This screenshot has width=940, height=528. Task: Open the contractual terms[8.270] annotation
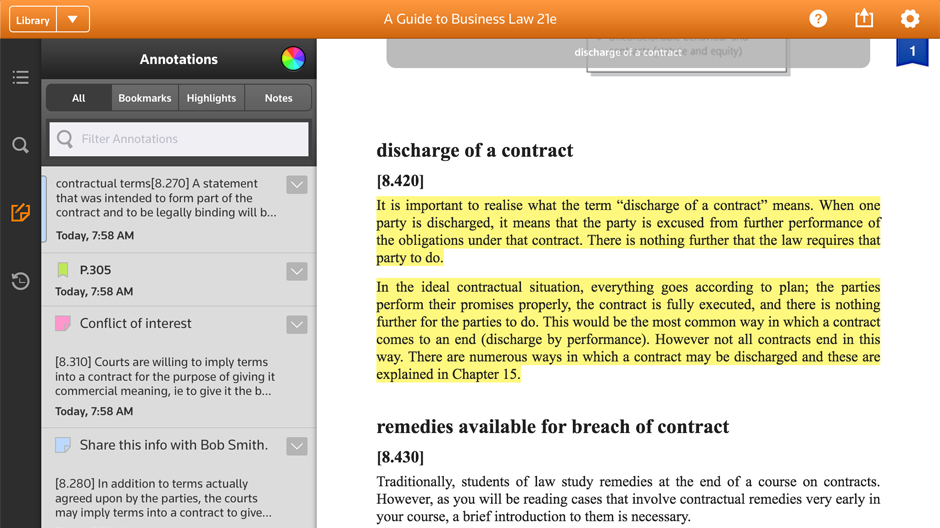[x=179, y=210]
